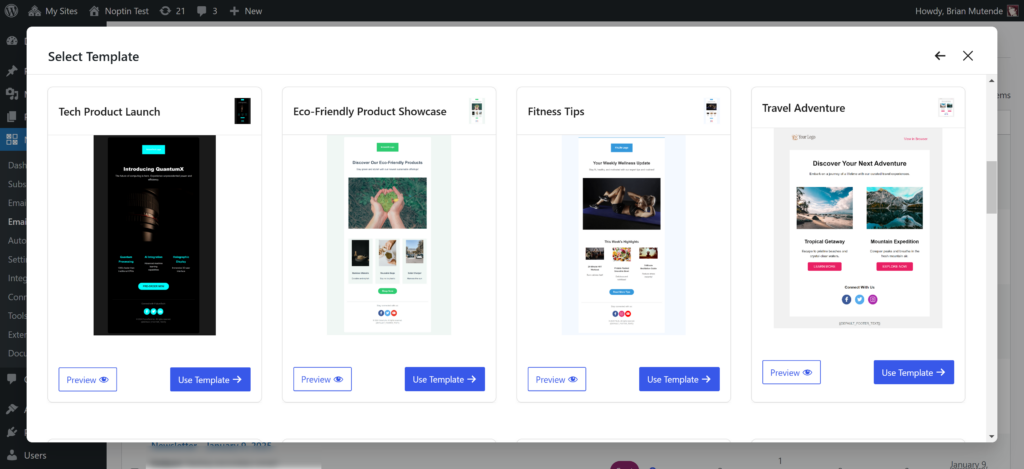The image size is (1024, 469).
Task: Click the WordPress logo in admin bar
Action: pos(11,11)
